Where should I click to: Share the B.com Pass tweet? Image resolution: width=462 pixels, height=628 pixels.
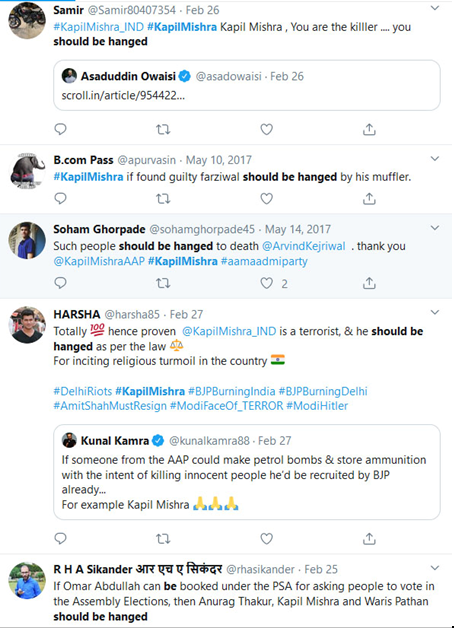[369, 199]
